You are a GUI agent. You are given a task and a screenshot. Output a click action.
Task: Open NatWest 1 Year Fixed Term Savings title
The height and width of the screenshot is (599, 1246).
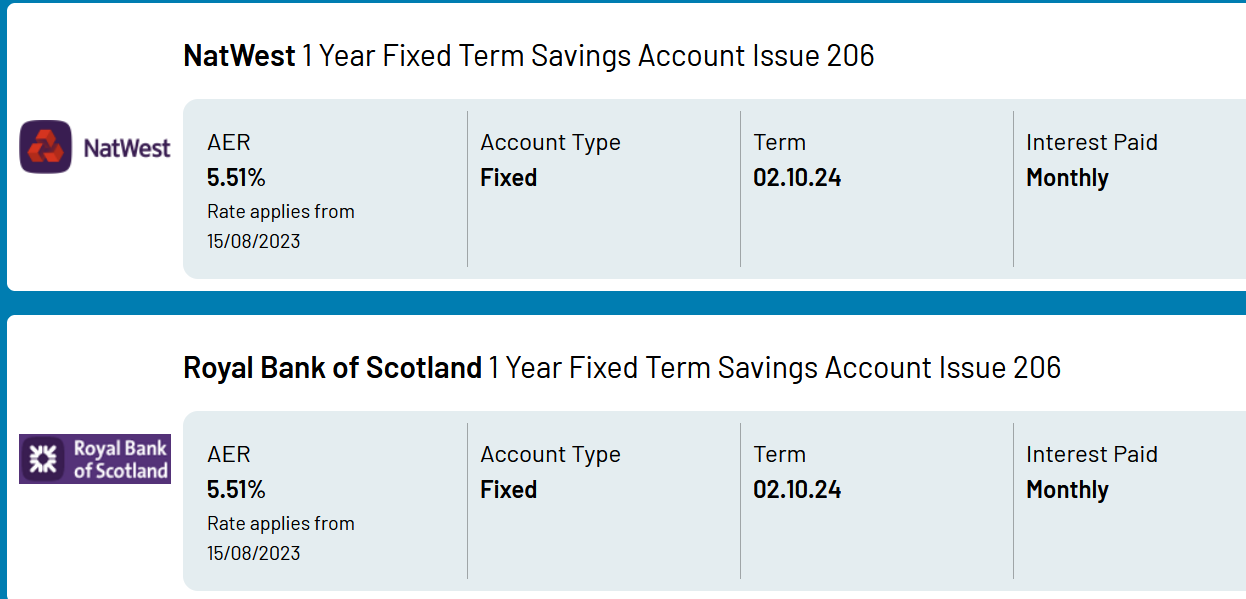click(529, 56)
